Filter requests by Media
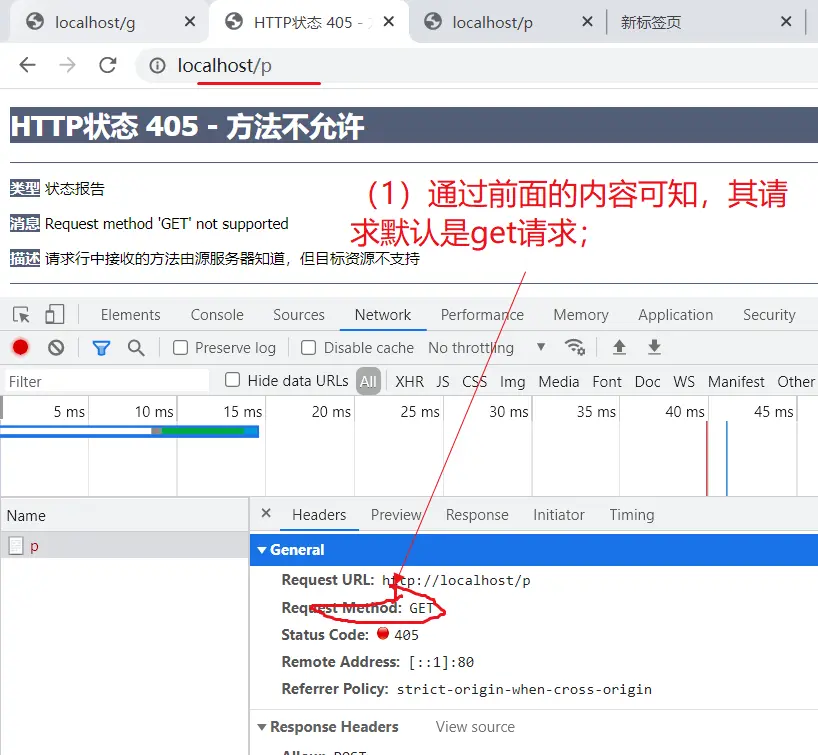The image size is (818, 755). [559, 381]
